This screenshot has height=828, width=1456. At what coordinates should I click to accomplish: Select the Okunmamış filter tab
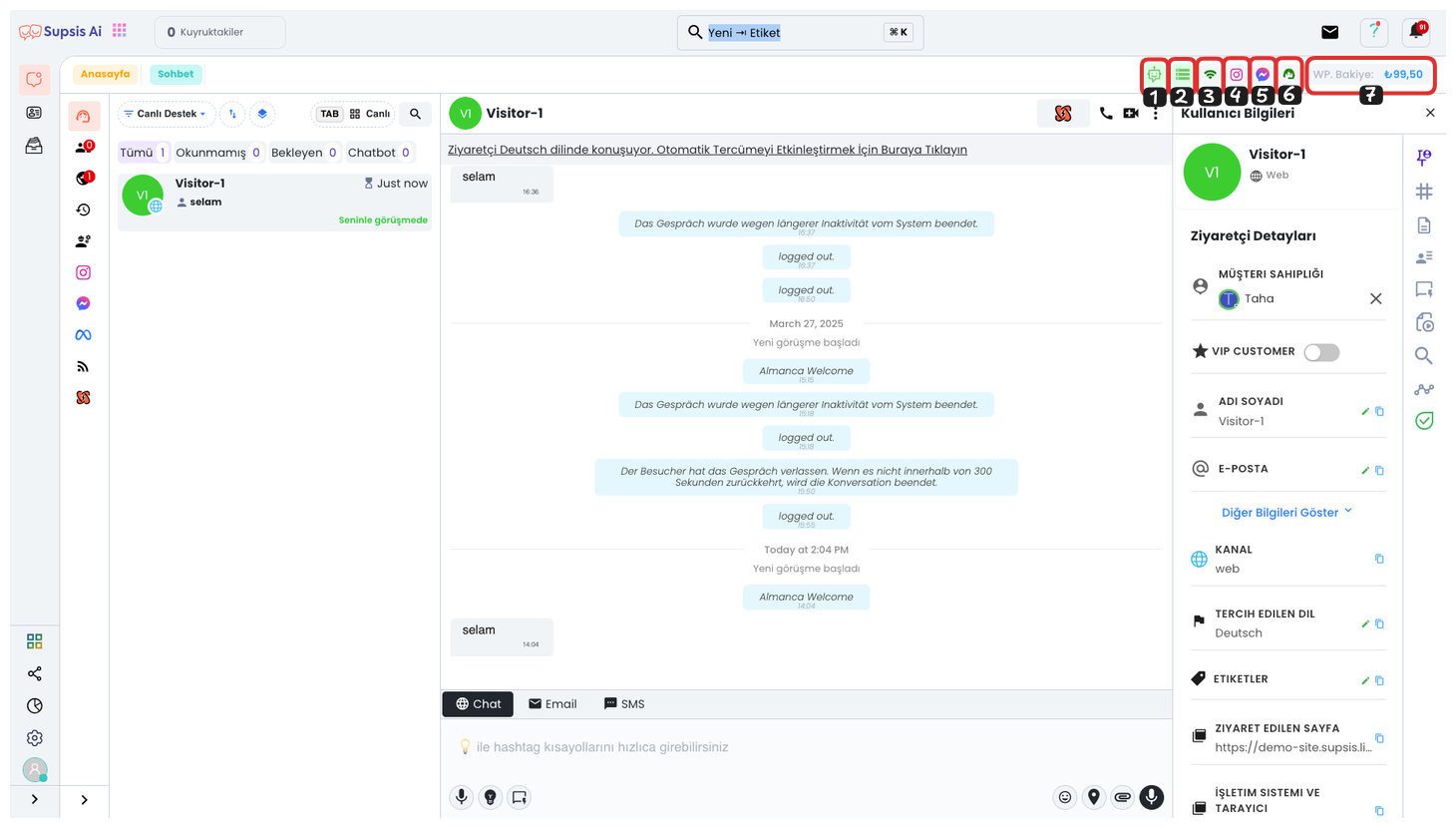pos(218,153)
